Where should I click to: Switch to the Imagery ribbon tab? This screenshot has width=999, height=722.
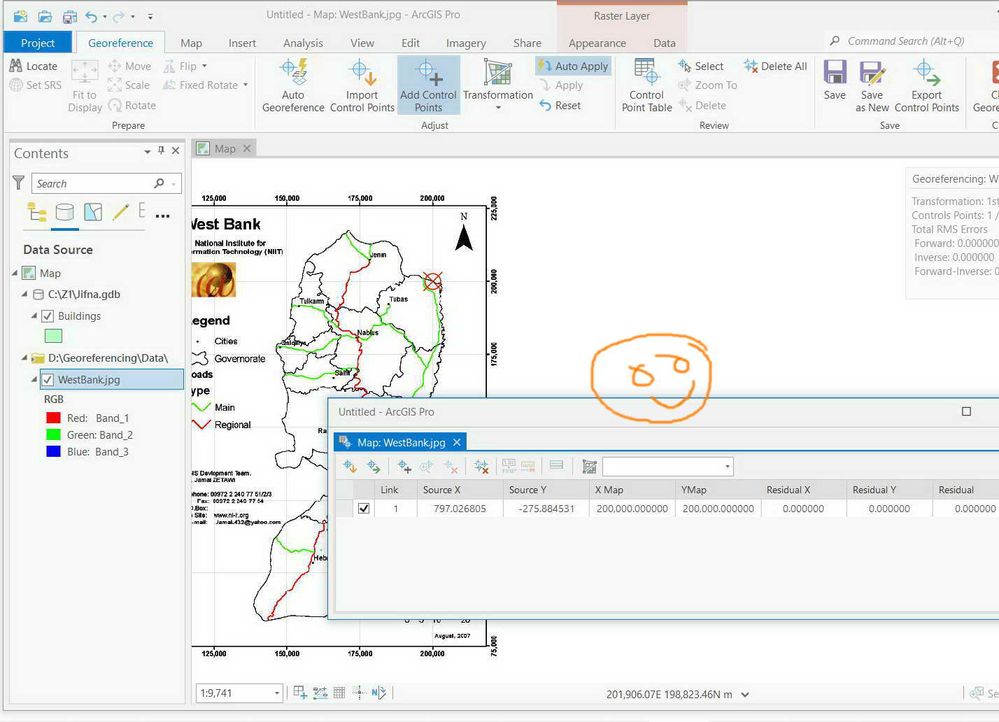tap(466, 43)
